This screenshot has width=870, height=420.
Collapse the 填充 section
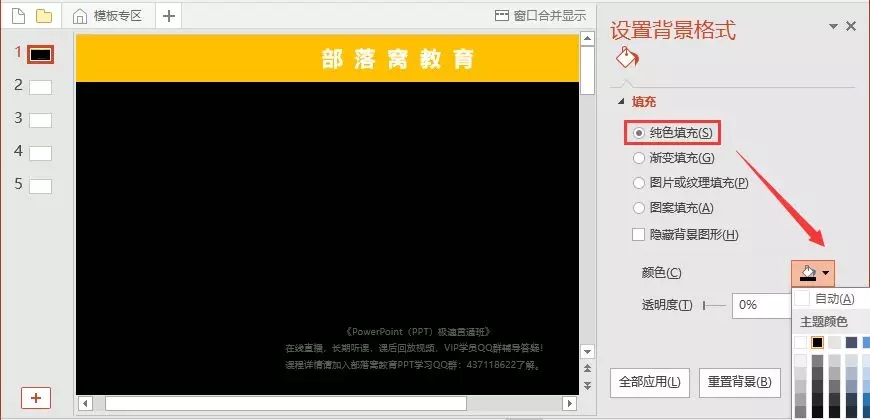[622, 102]
